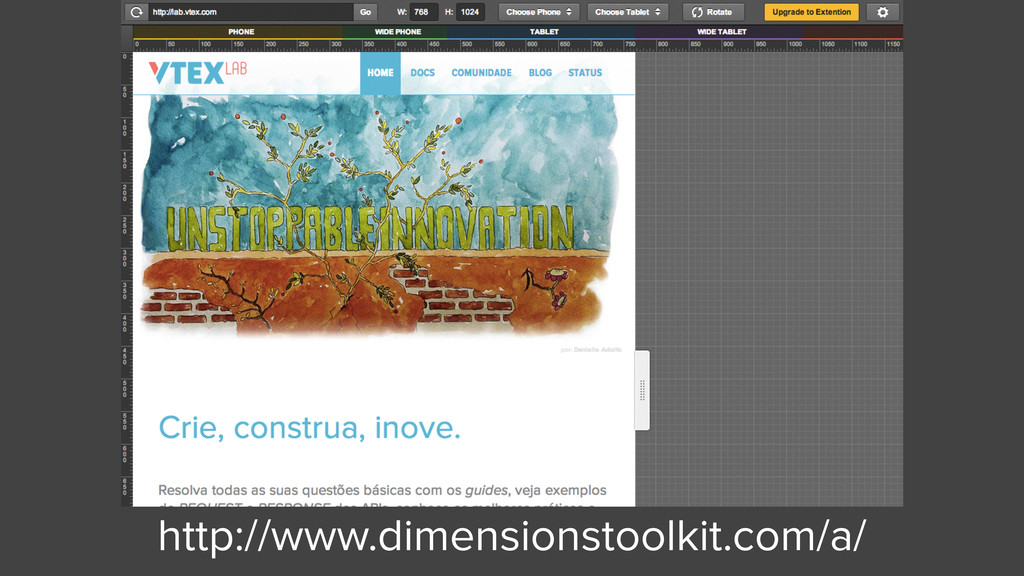This screenshot has width=1024, height=576.
Task: Open the Choose Tablet dropdown
Action: (628, 12)
